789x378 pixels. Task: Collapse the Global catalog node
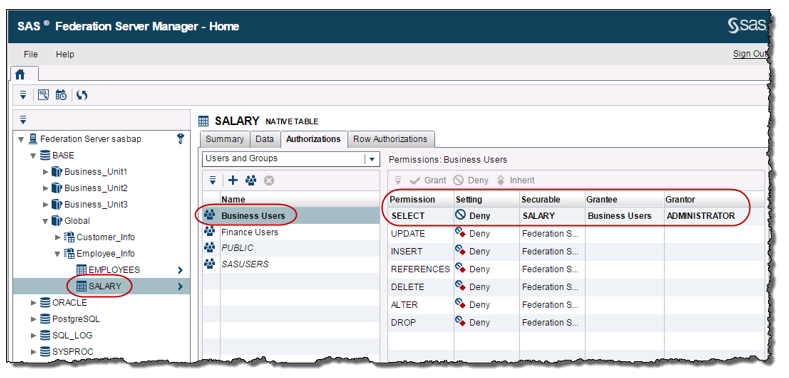point(46,221)
